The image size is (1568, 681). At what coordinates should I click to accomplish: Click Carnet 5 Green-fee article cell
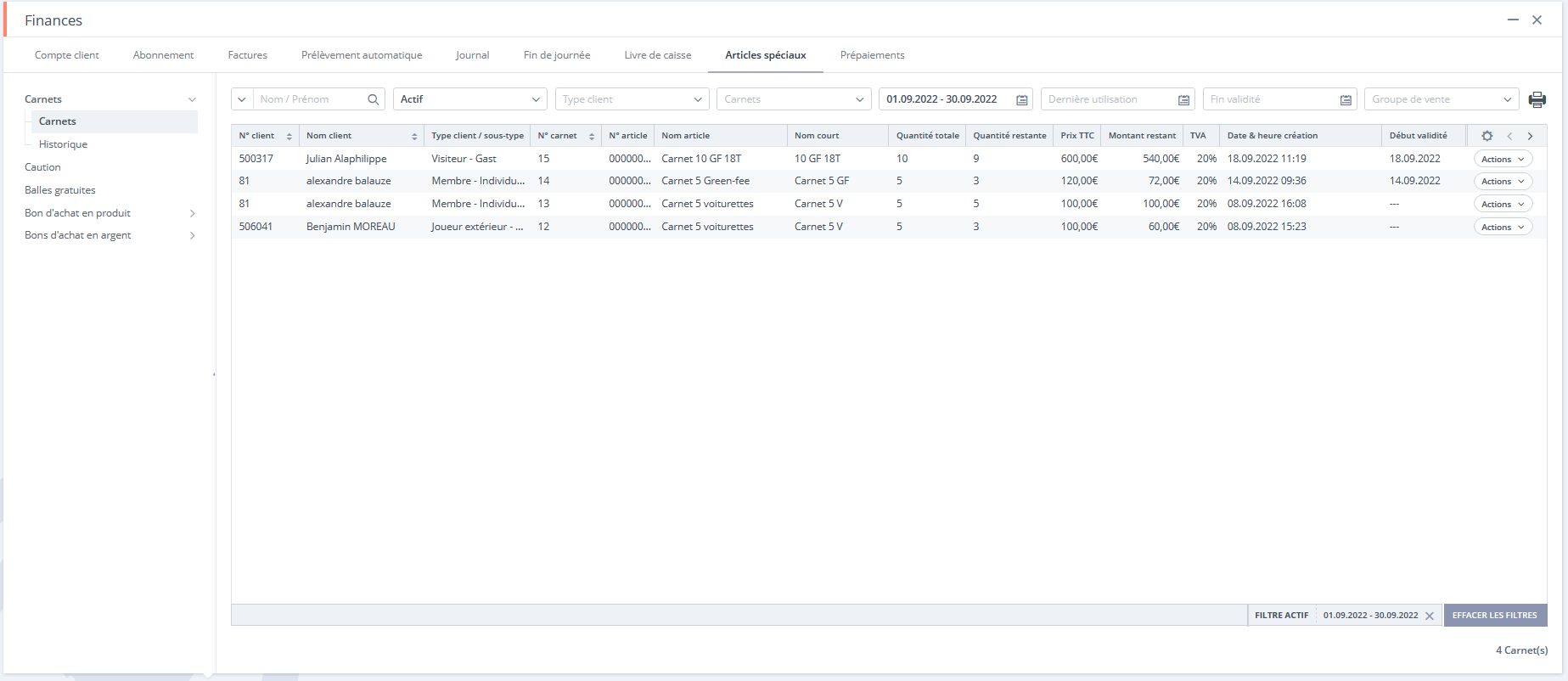coord(705,181)
